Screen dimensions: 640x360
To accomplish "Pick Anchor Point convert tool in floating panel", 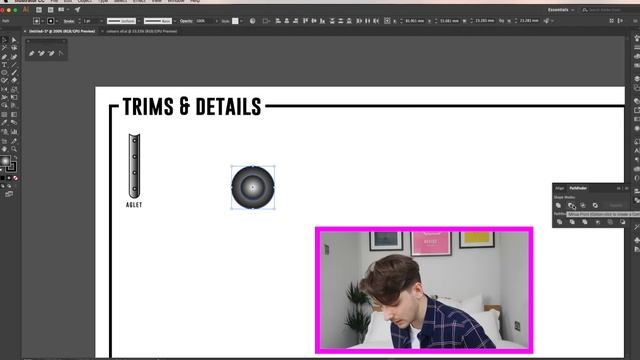I will (61, 53).
